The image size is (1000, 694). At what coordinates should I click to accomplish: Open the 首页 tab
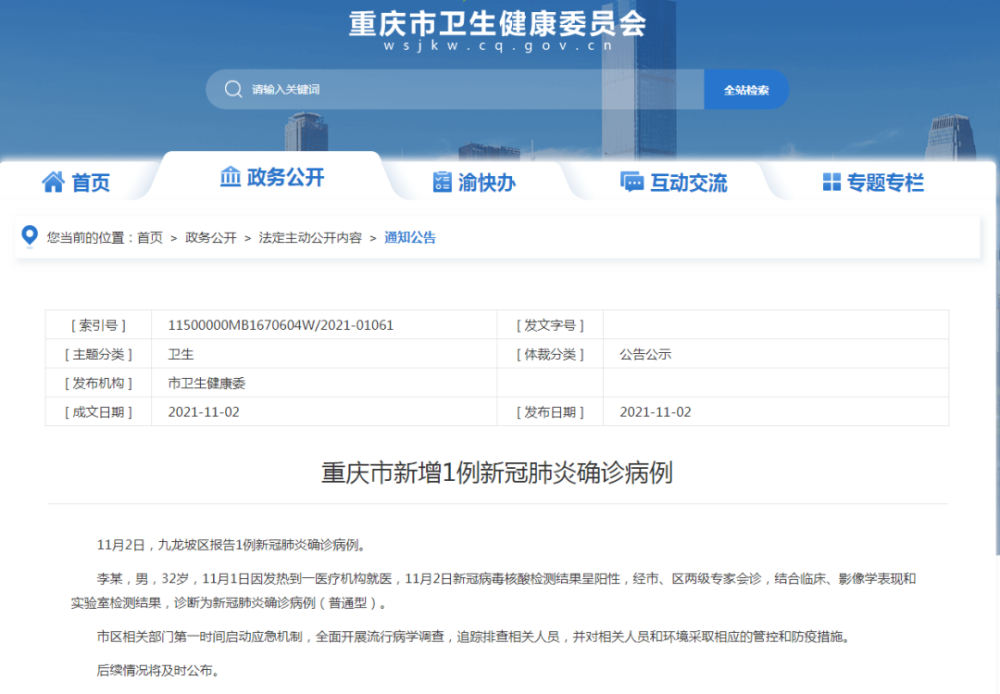tap(77, 182)
